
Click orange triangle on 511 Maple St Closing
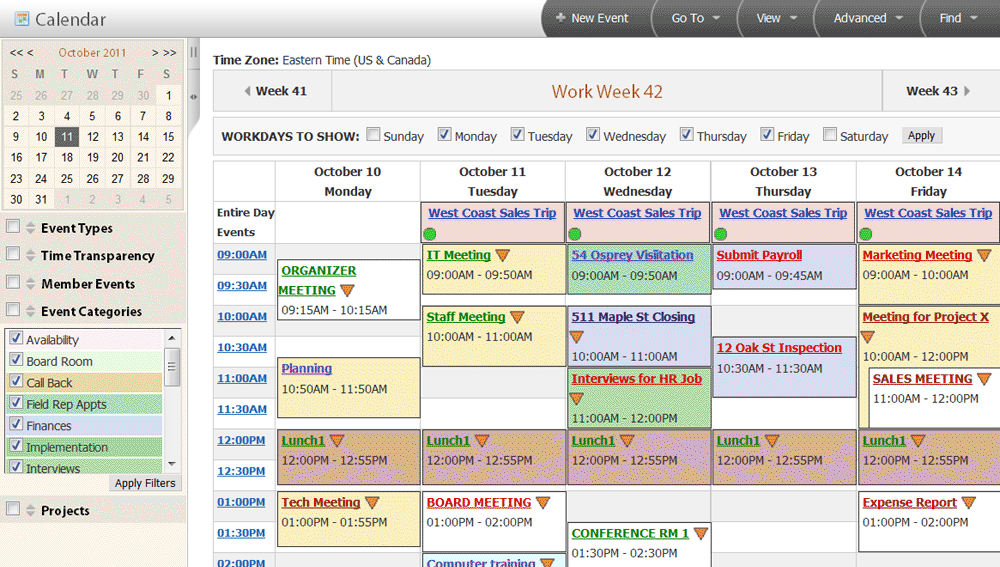click(x=577, y=337)
